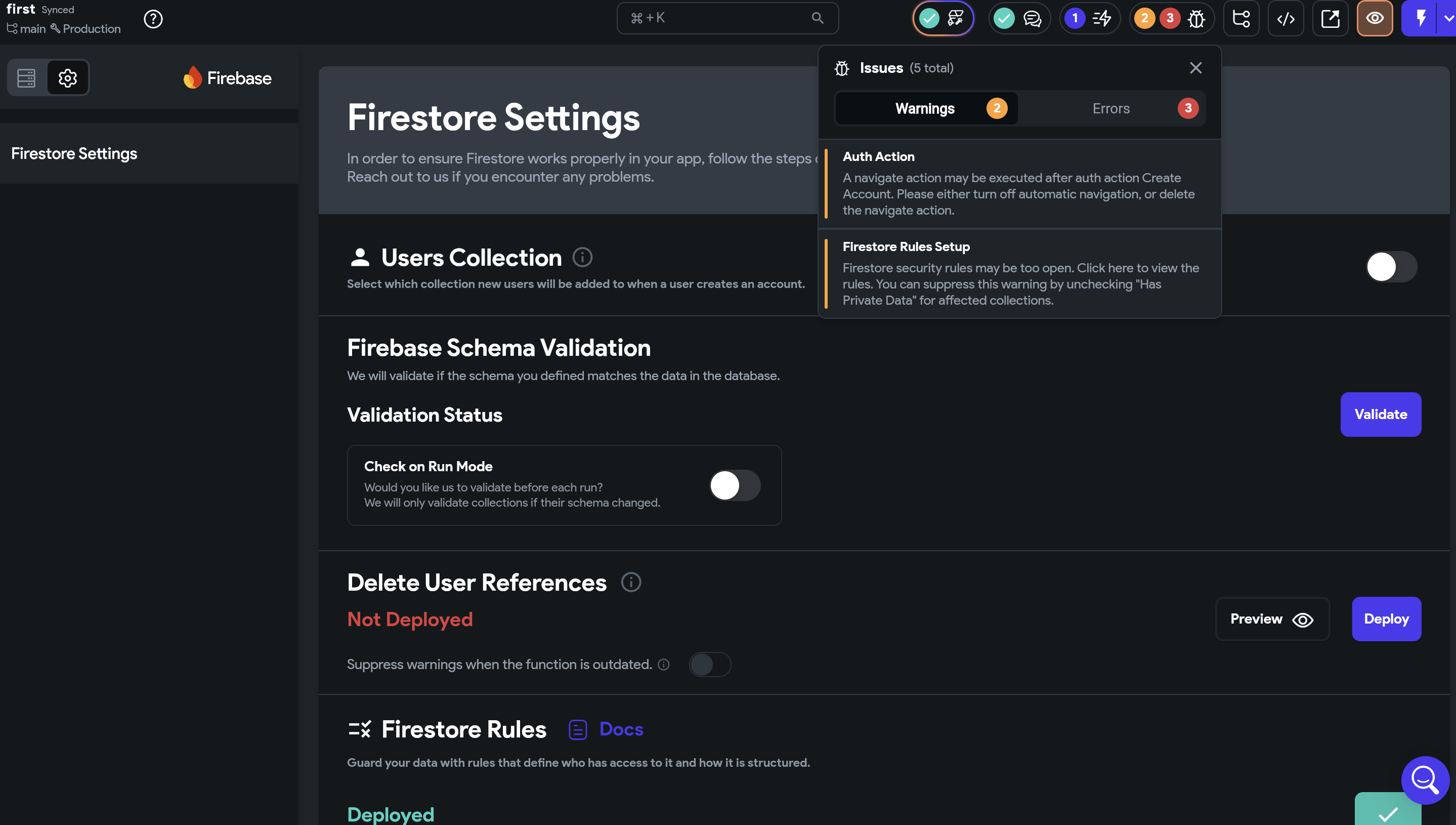
Task: Click the Users Collection info icon
Action: [x=582, y=257]
